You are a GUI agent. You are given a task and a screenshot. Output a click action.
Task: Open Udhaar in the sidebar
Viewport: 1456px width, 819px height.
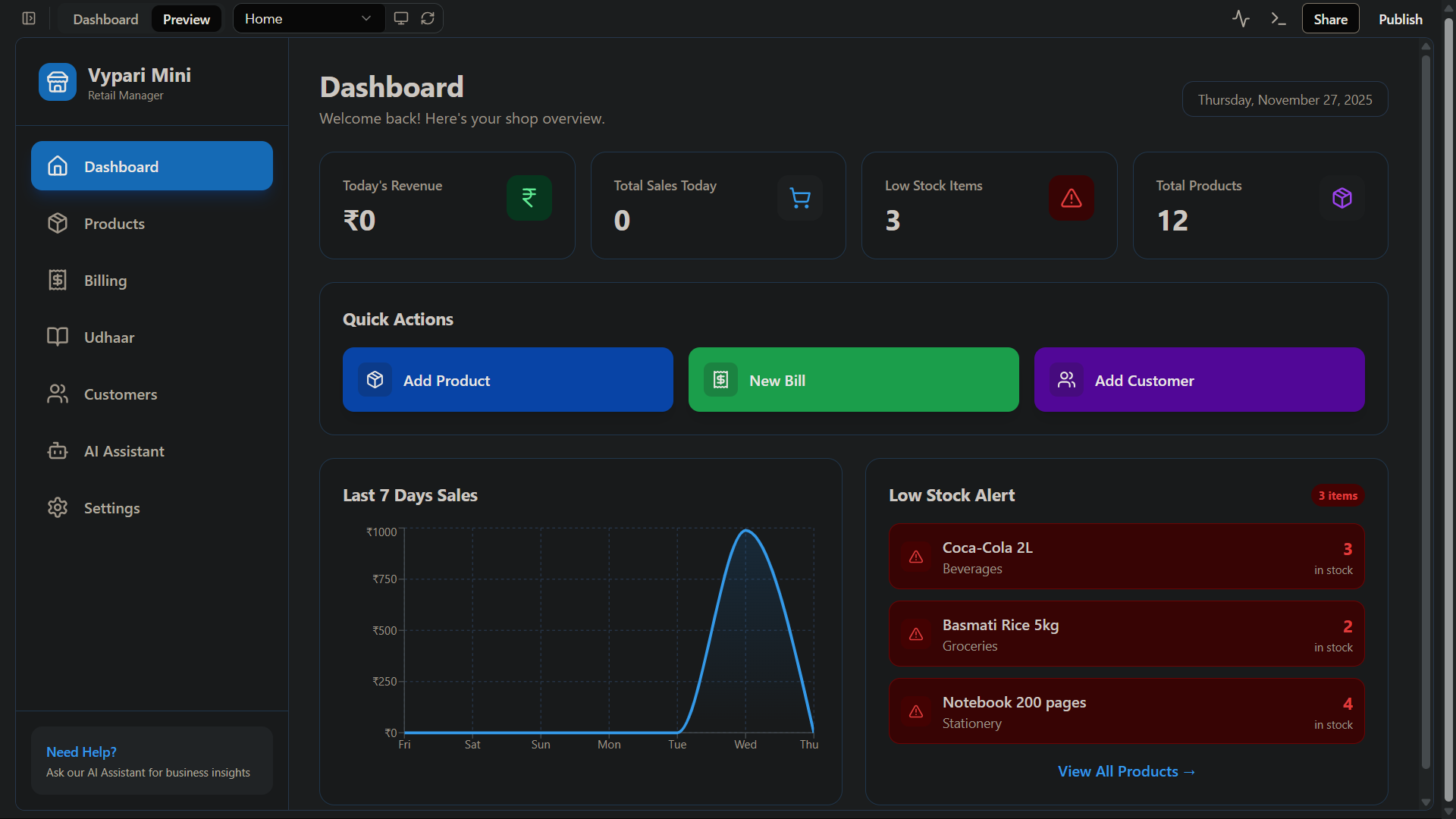tap(109, 337)
